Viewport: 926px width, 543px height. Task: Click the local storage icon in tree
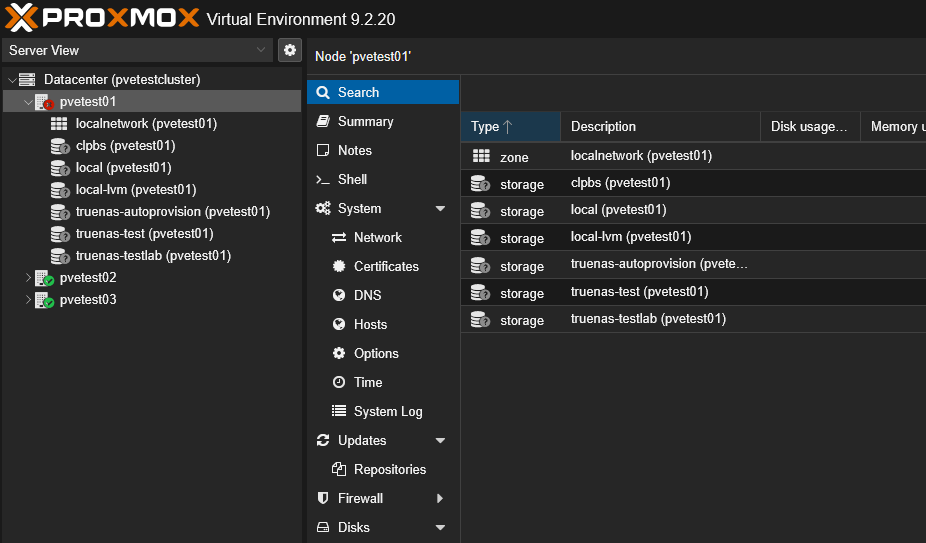point(60,168)
